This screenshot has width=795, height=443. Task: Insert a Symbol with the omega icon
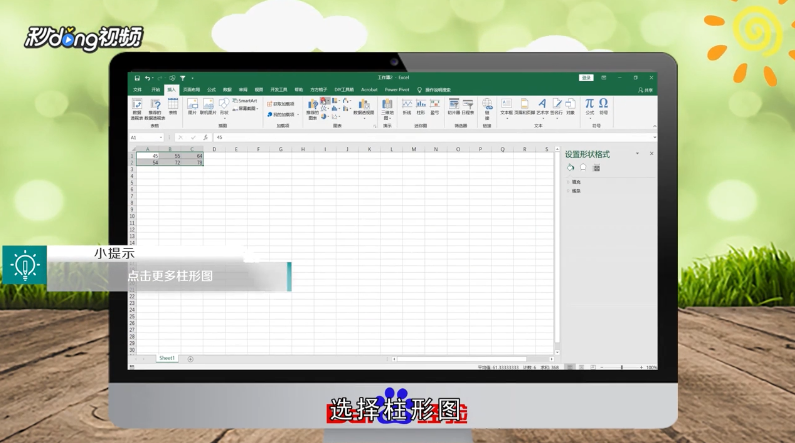point(603,107)
